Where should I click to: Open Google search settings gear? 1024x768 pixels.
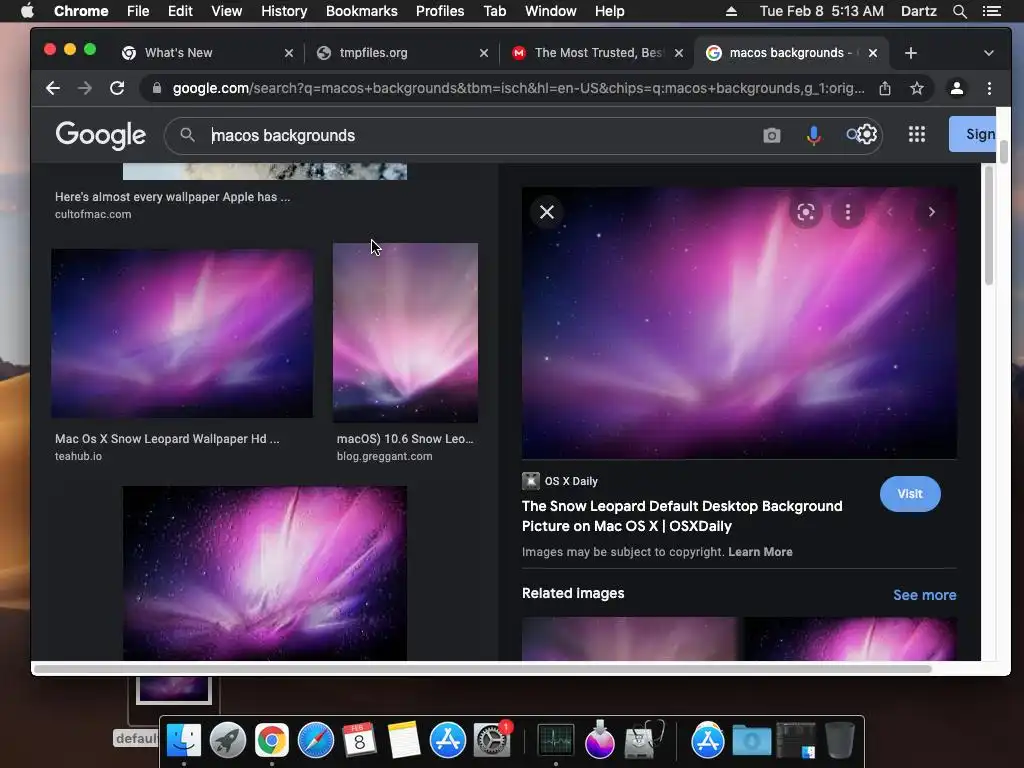(867, 134)
